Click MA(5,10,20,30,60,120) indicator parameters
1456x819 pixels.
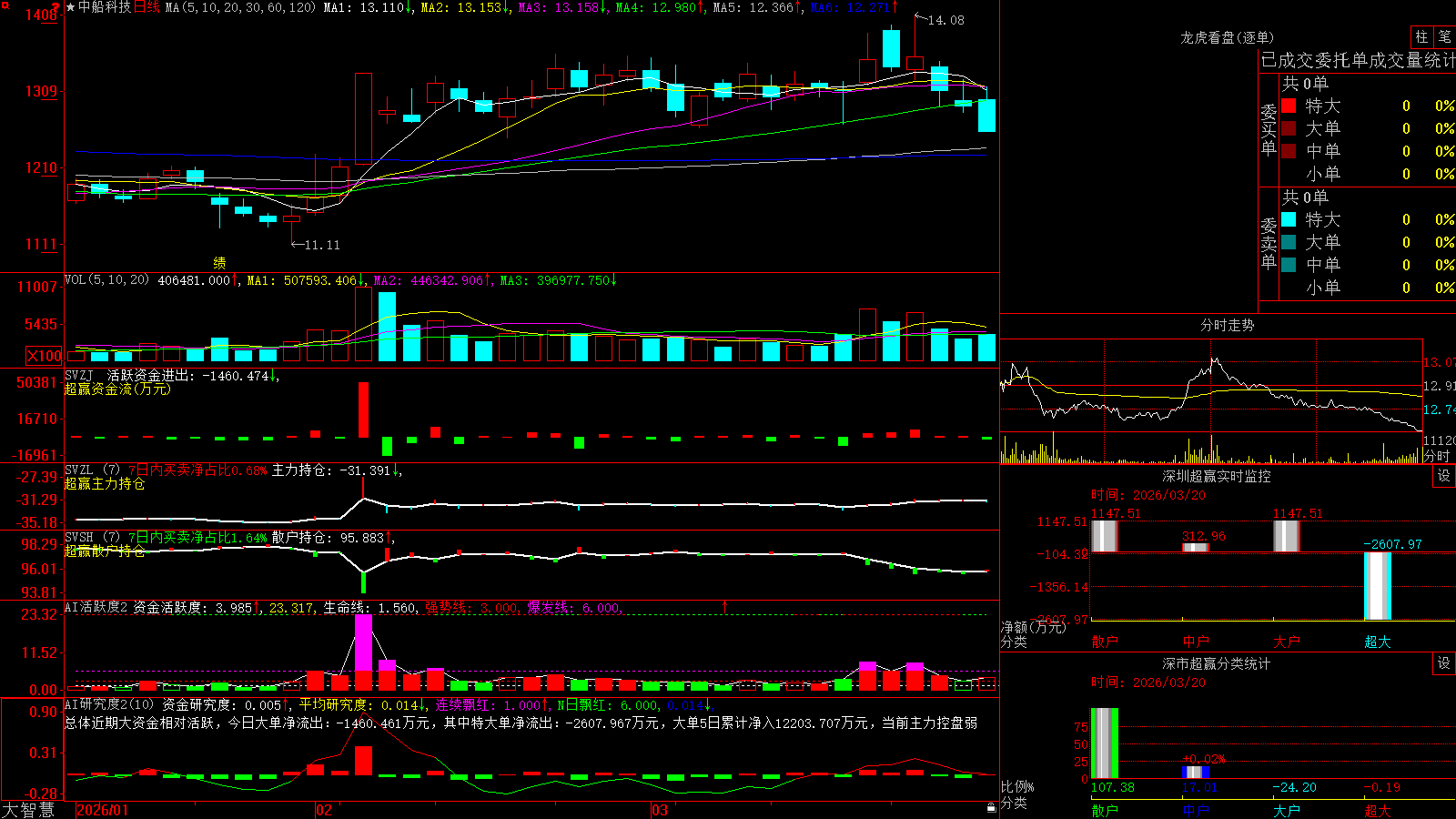tap(240, 7)
